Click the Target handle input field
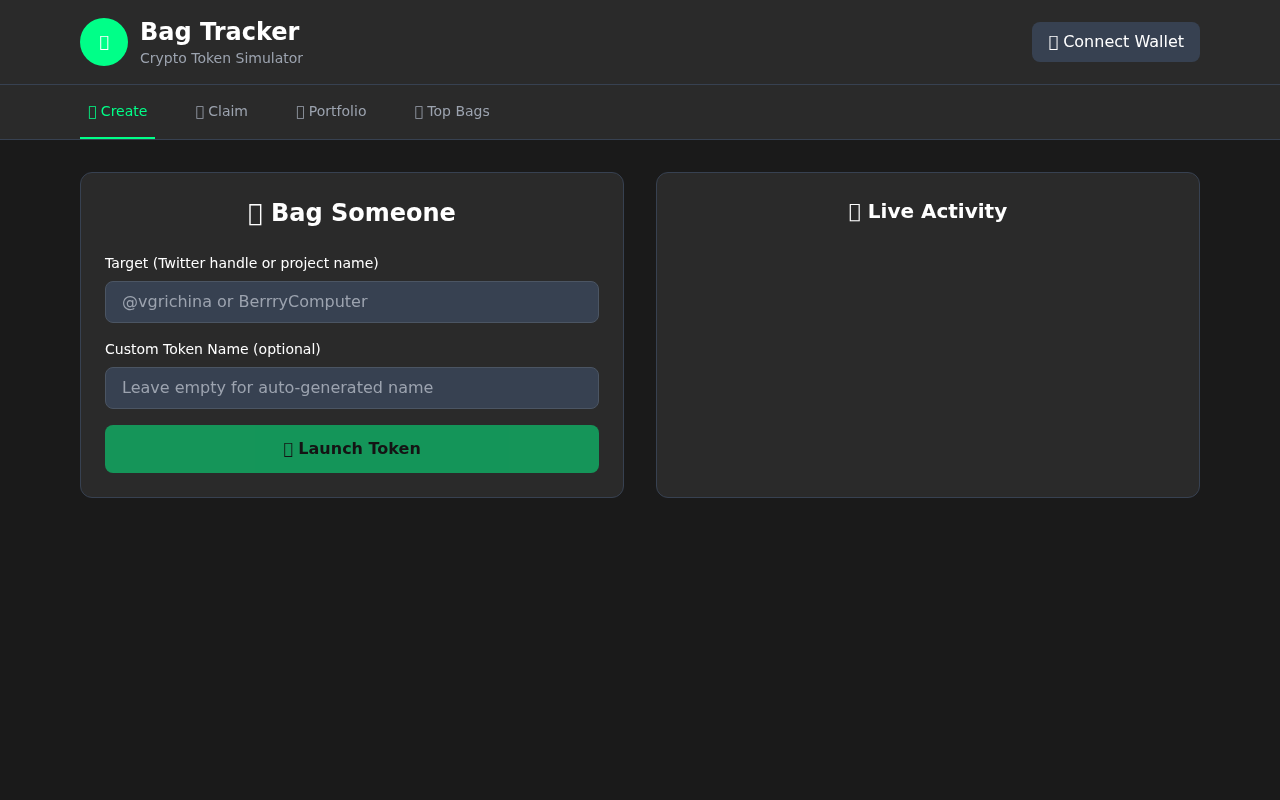Viewport: 1280px width, 800px height. [x=351, y=301]
